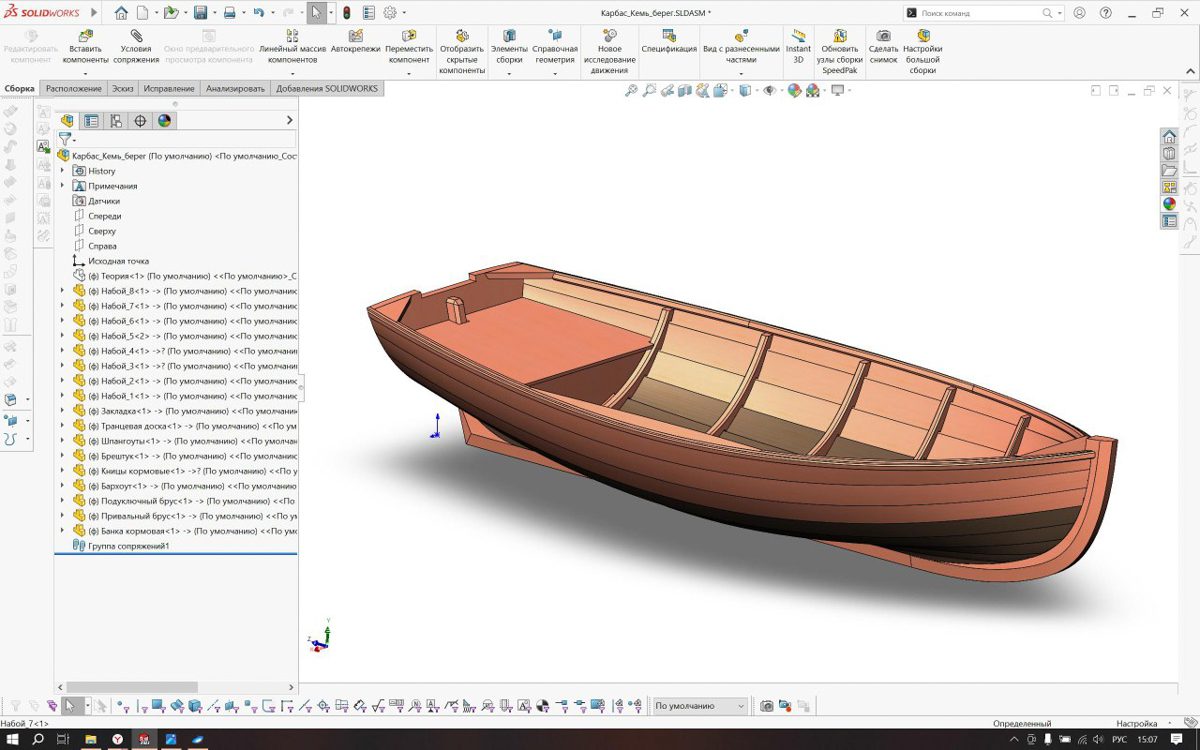
Task: Open the Options gear icon
Action: pyautogui.click(x=390, y=13)
